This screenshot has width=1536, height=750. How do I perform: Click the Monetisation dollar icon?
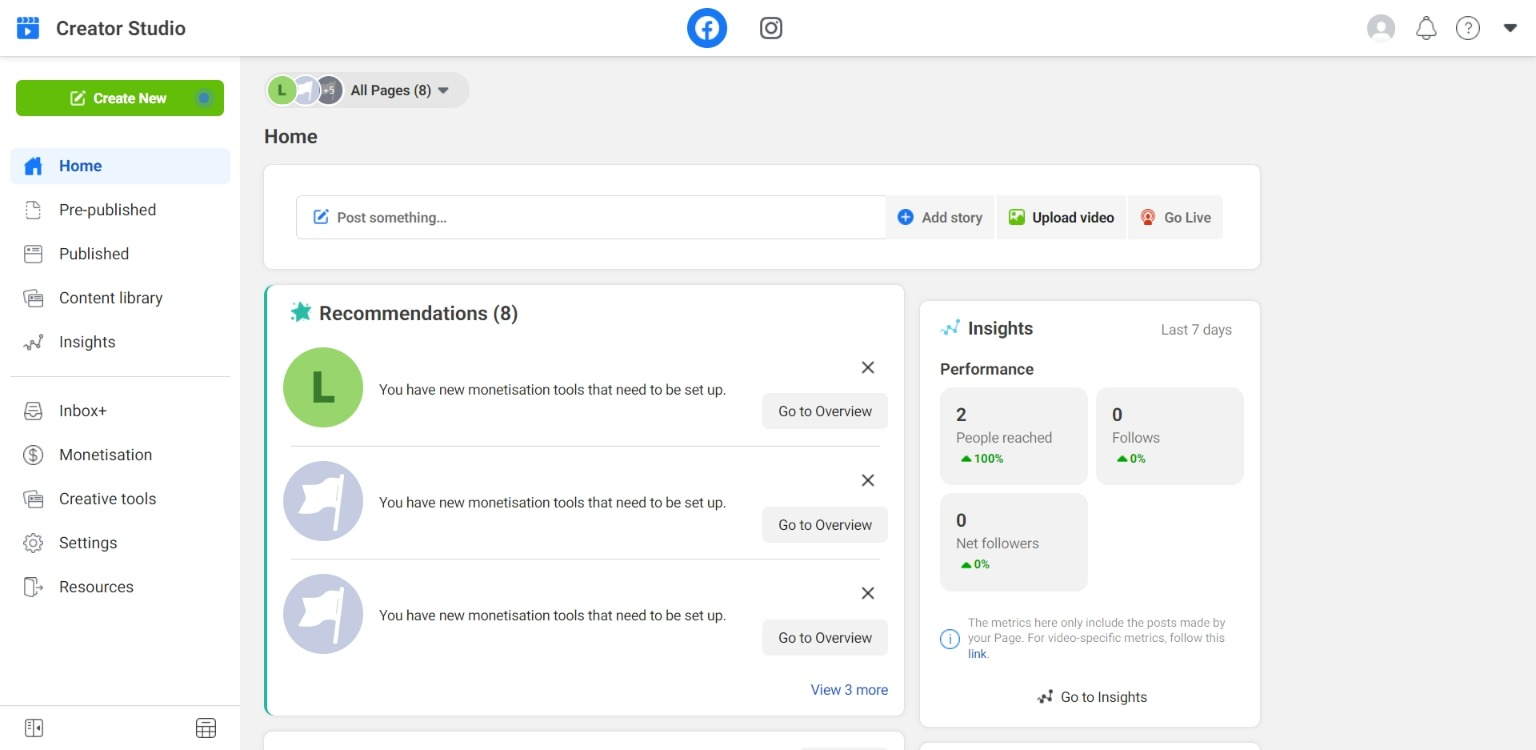click(x=33, y=455)
